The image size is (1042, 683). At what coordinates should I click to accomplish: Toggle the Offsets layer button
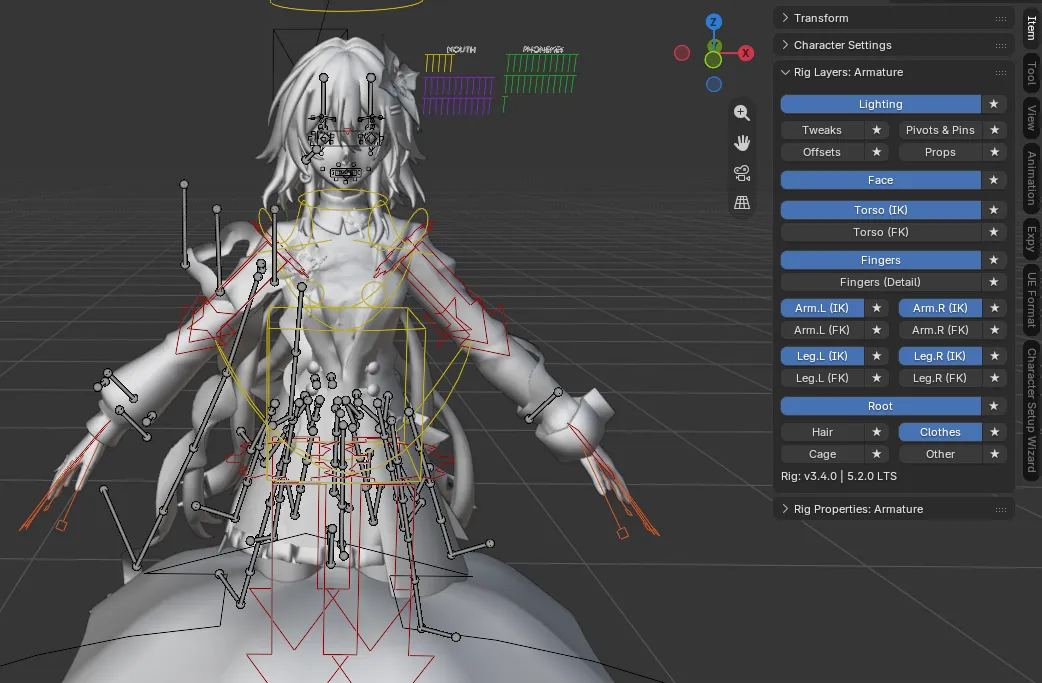(x=822, y=152)
